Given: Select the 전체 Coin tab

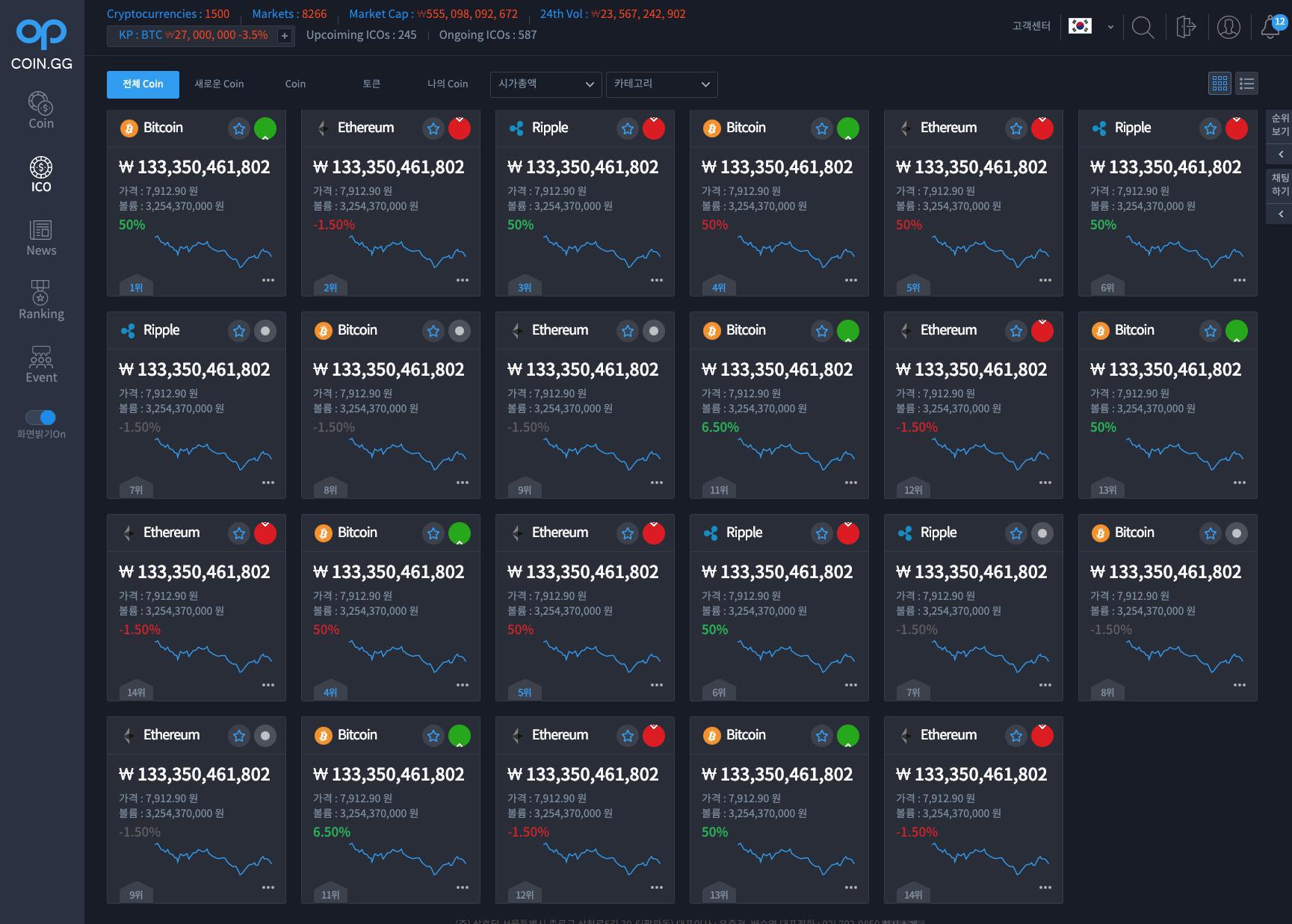Looking at the screenshot, I should pyautogui.click(x=143, y=84).
